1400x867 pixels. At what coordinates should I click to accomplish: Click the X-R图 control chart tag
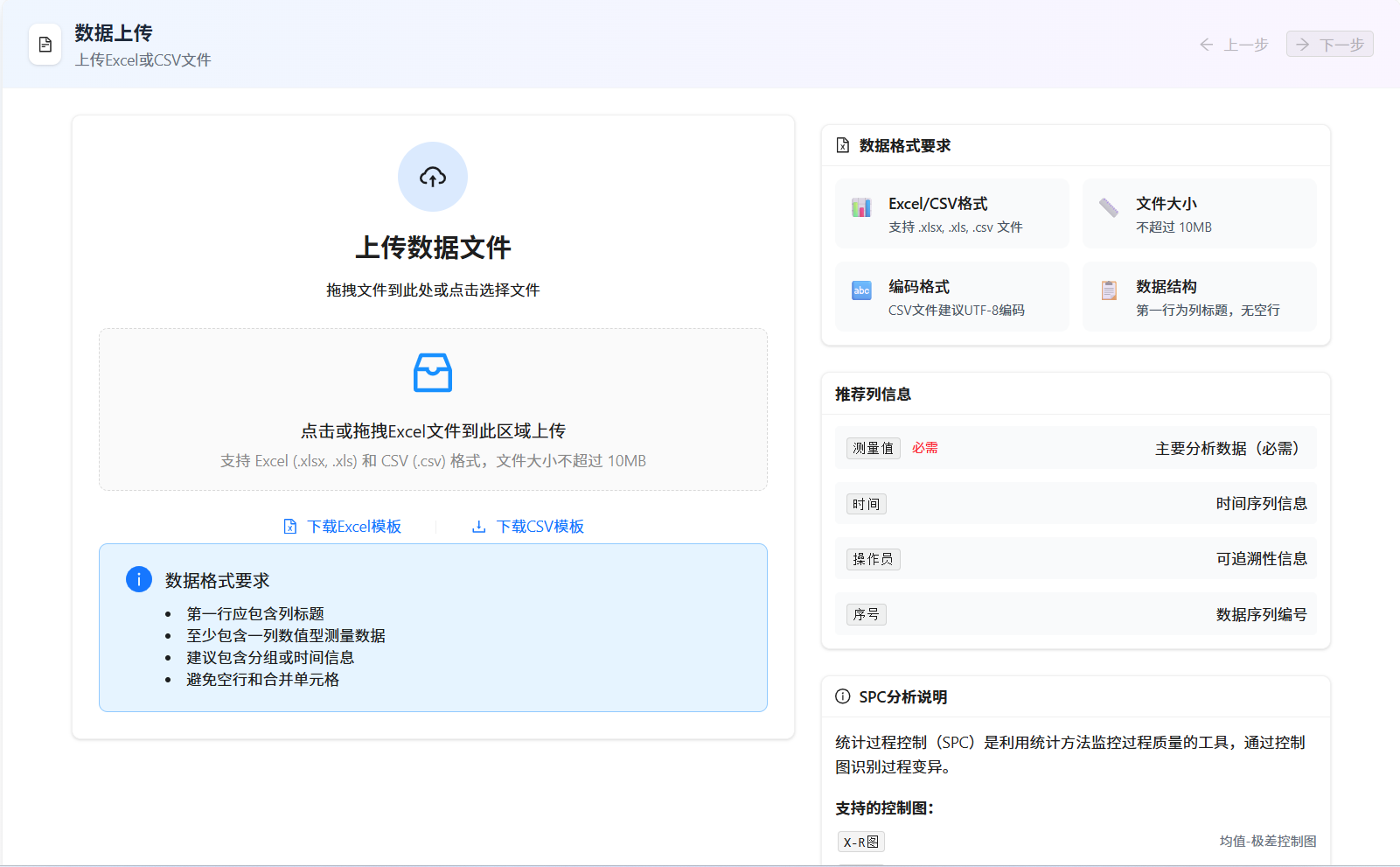point(860,842)
